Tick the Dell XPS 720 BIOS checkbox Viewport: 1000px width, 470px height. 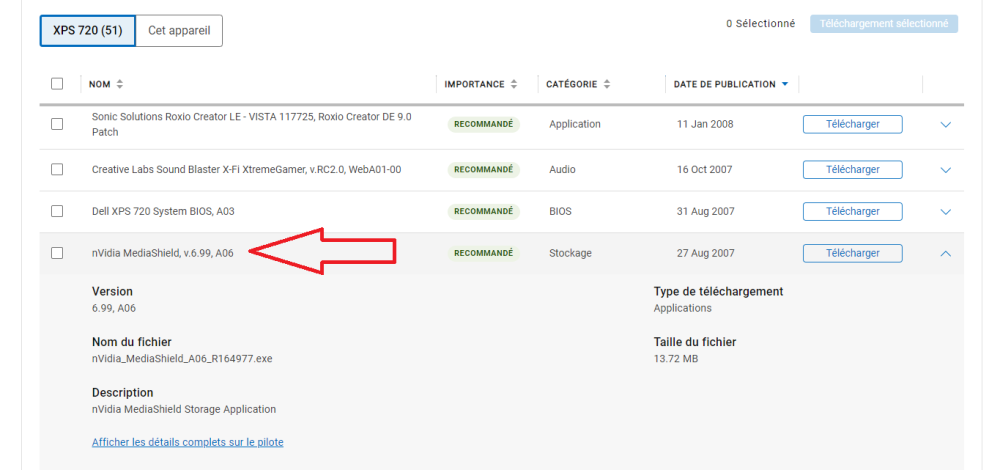[x=57, y=211]
